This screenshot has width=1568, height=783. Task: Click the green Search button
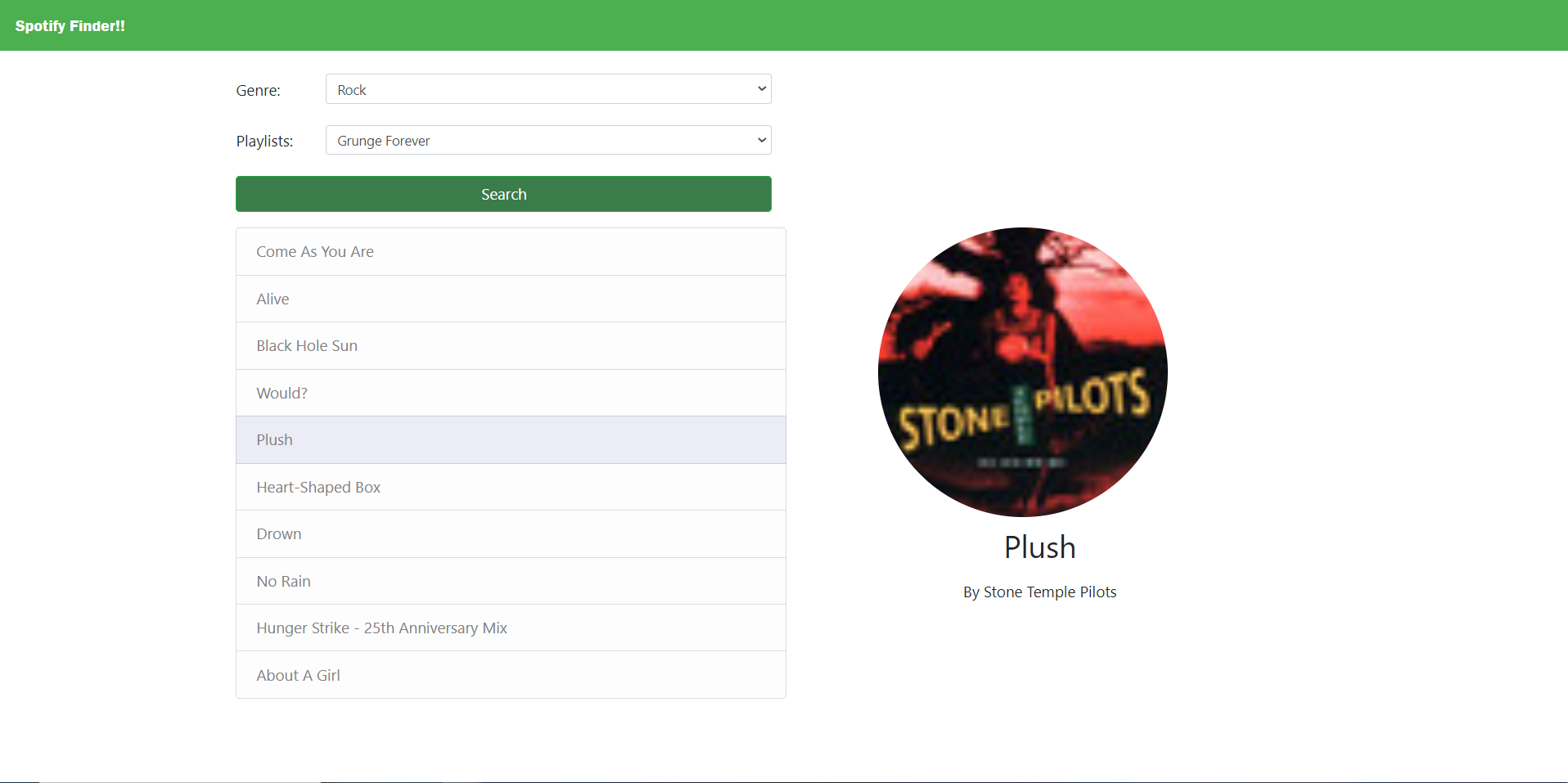503,194
